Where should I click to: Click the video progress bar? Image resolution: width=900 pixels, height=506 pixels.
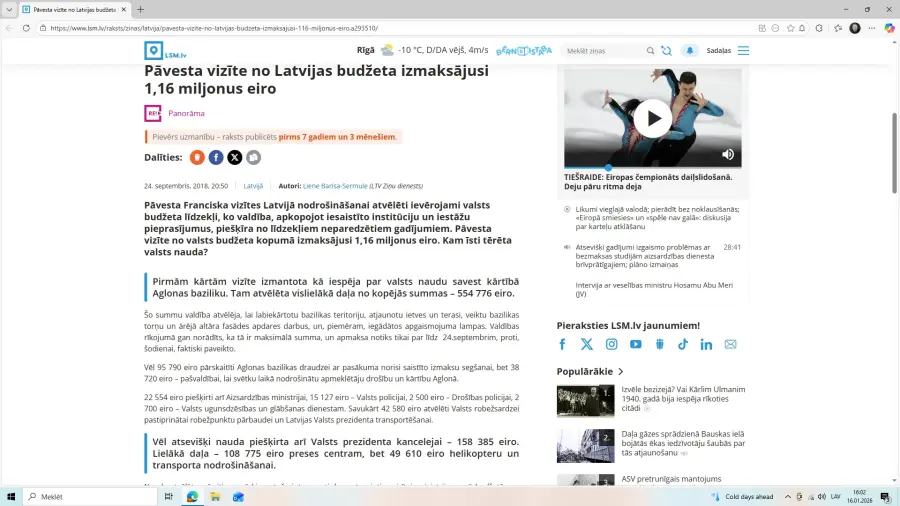click(652, 167)
